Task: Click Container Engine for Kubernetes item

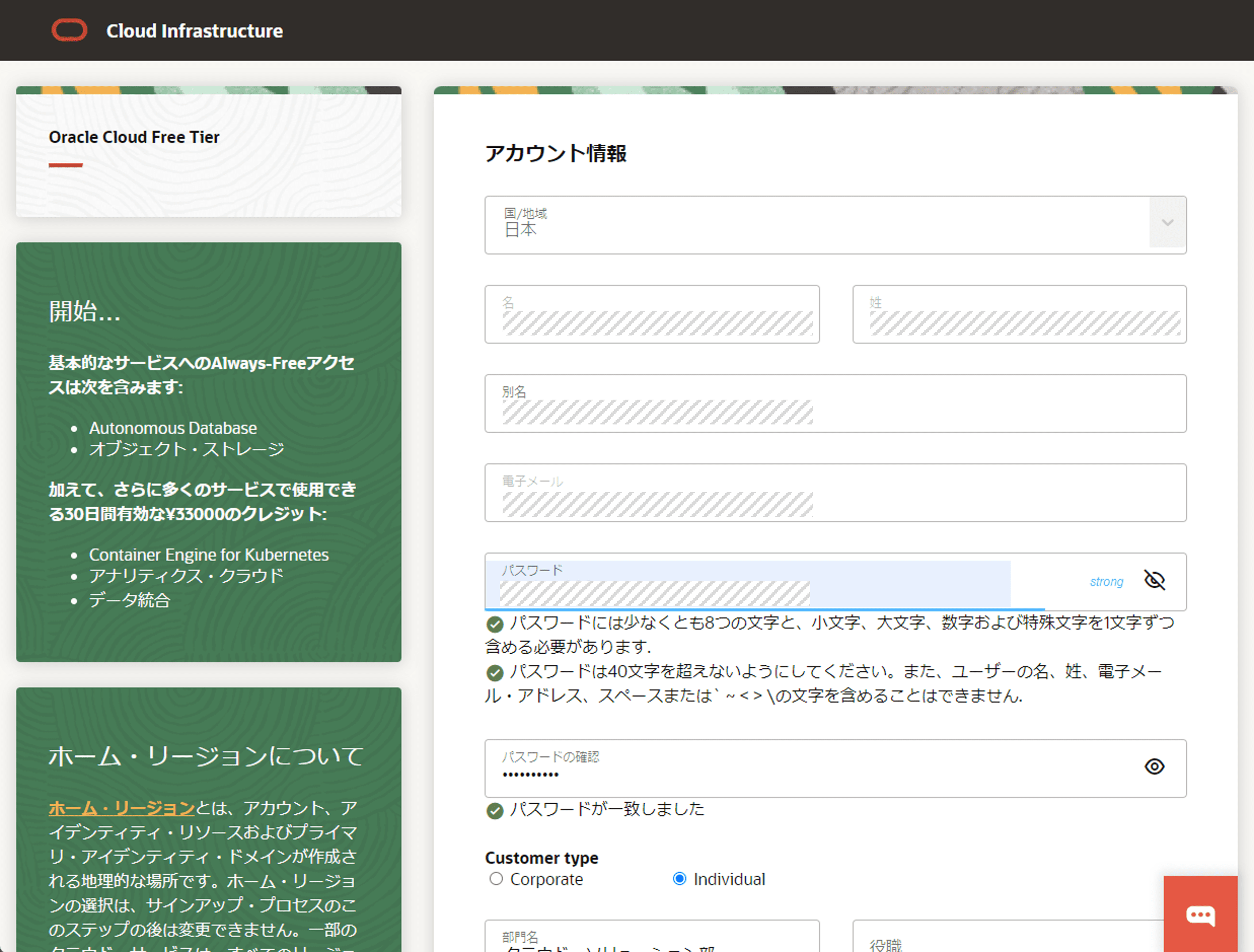Action: click(208, 555)
